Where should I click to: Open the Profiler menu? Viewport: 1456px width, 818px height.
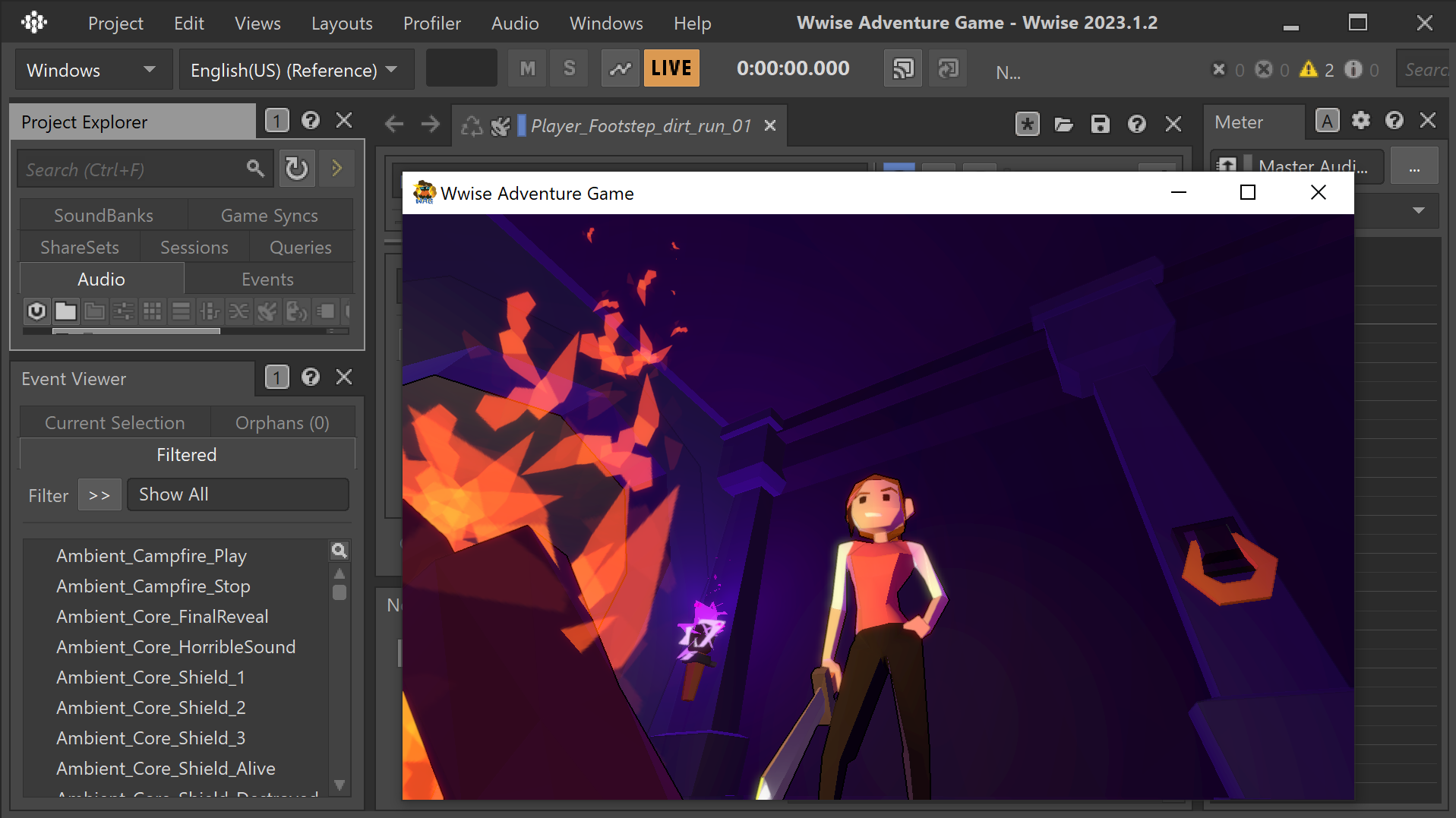[x=432, y=24]
